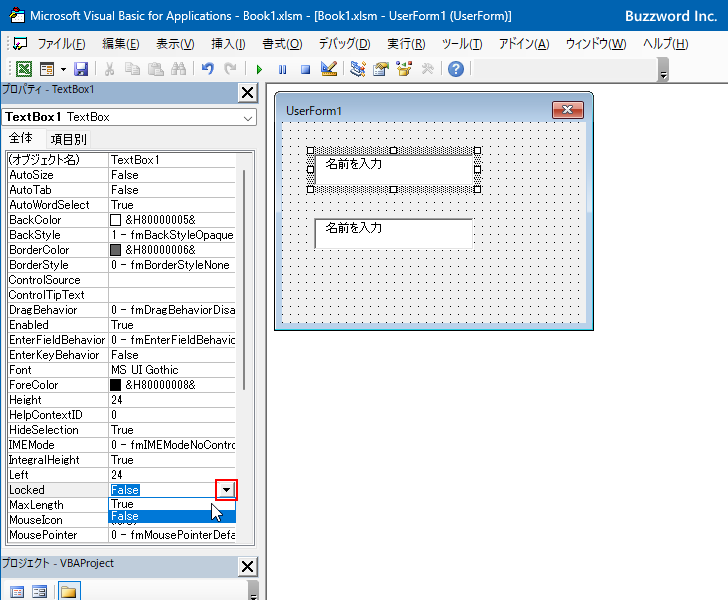Open the Properties Window icon
The height and width of the screenshot is (600, 728).
click(381, 69)
